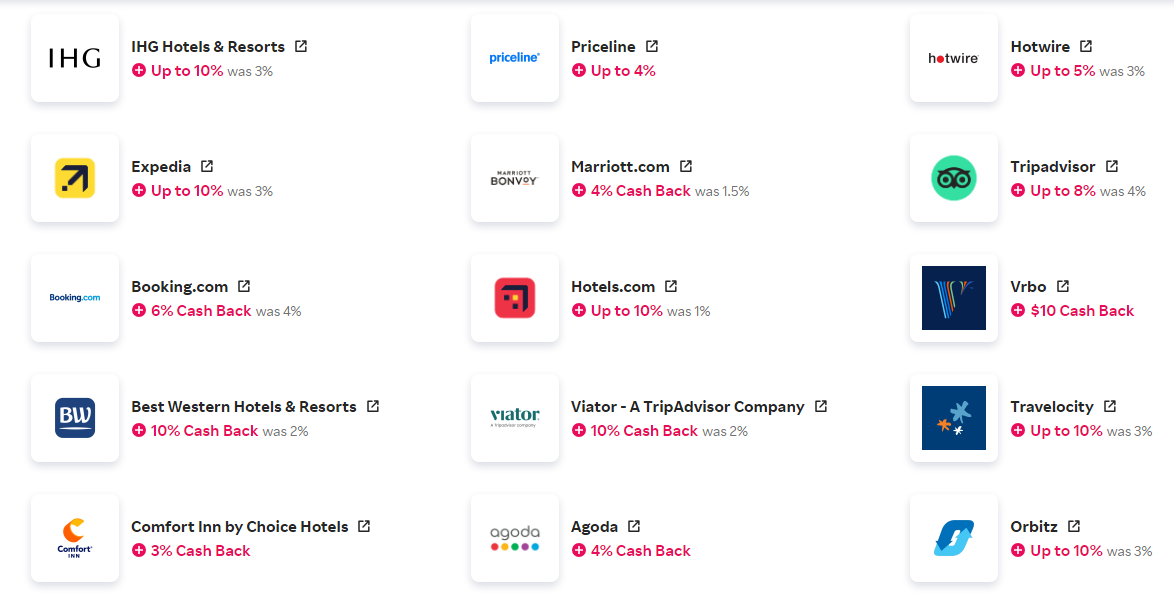Screen dimensions: 1174x604
Task: Open the Marriott.com store link
Action: point(620,167)
